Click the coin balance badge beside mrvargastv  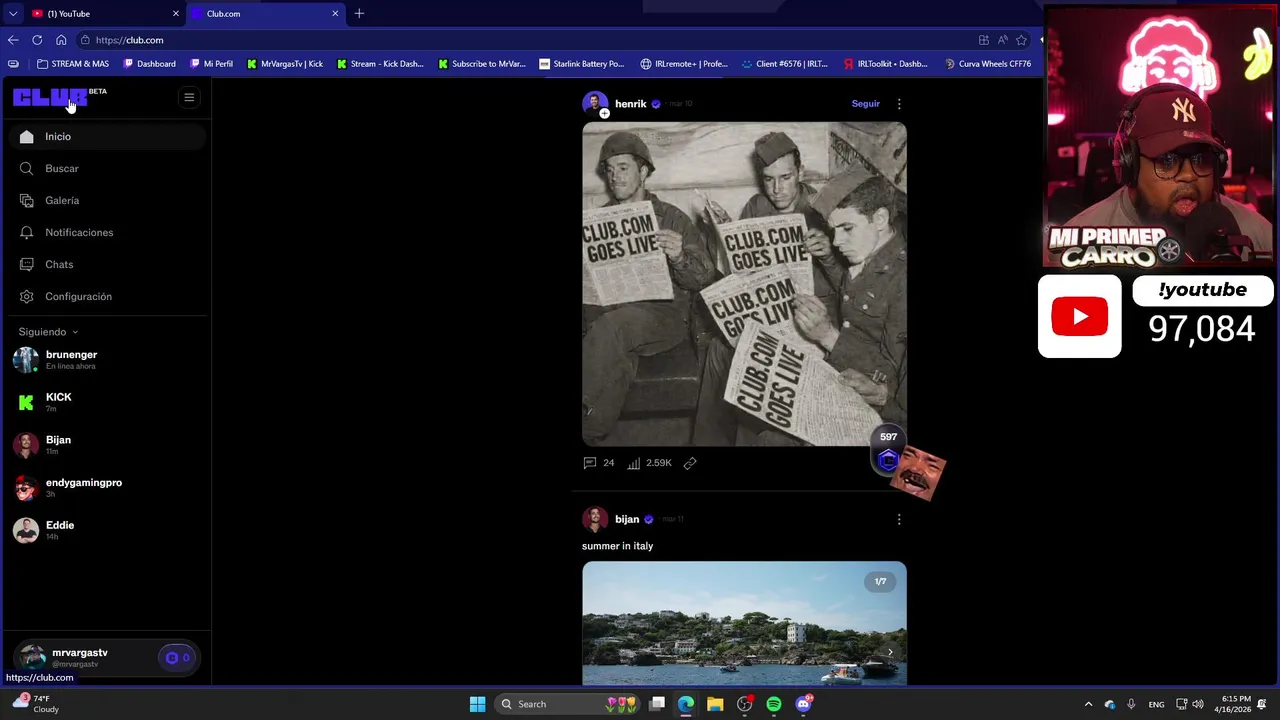177,658
